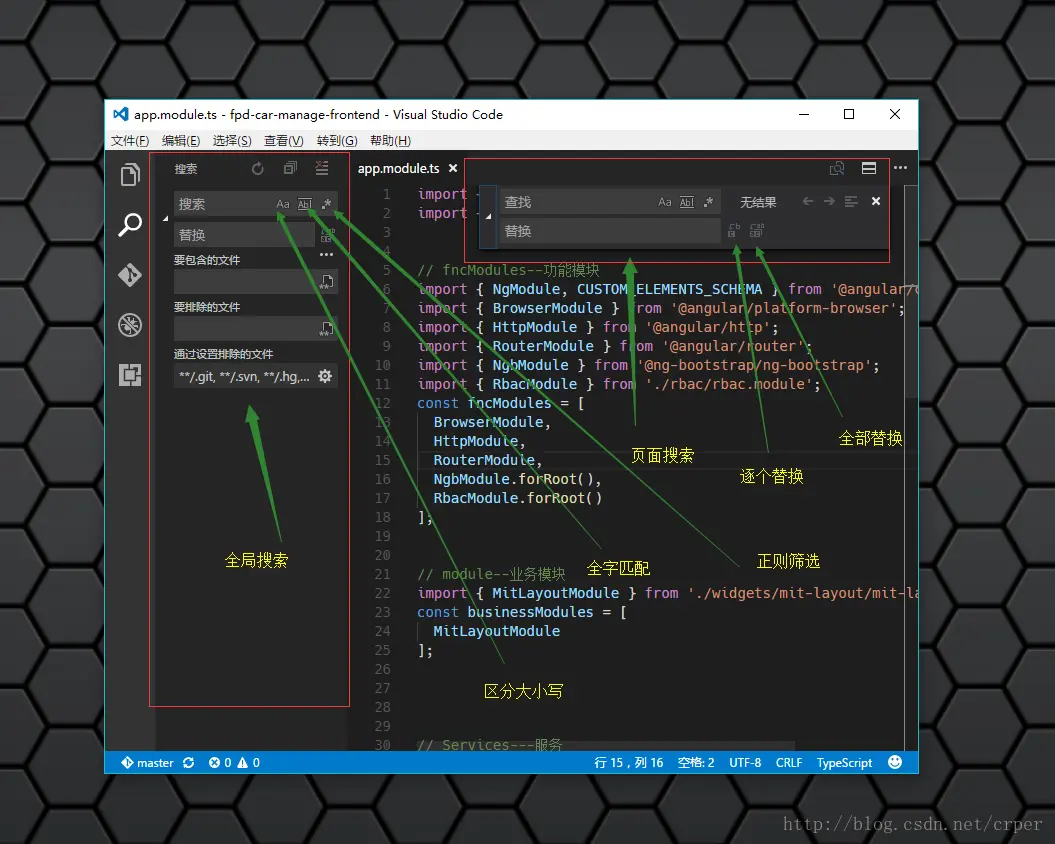Split the editor using title bar icon
This screenshot has height=844, width=1055.
click(x=869, y=168)
